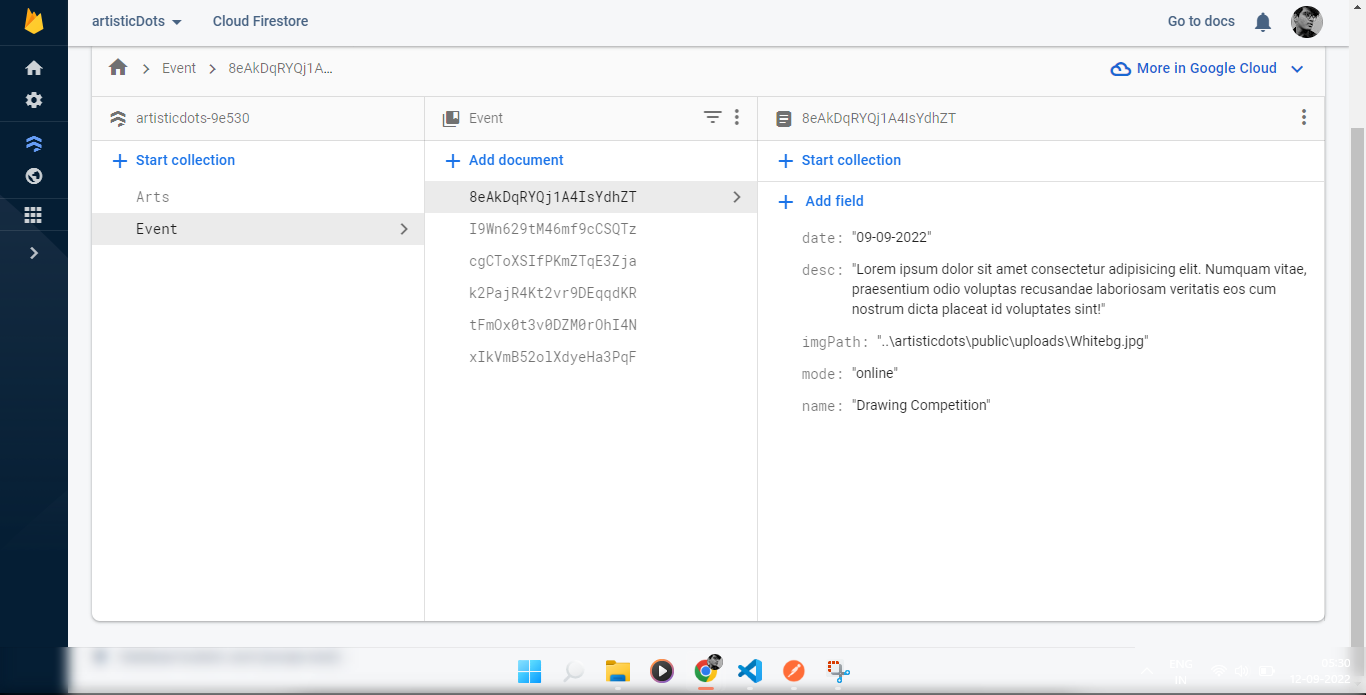The width and height of the screenshot is (1366, 695).
Task: Open the artisticDots project switcher dropdown
Action: point(137,21)
